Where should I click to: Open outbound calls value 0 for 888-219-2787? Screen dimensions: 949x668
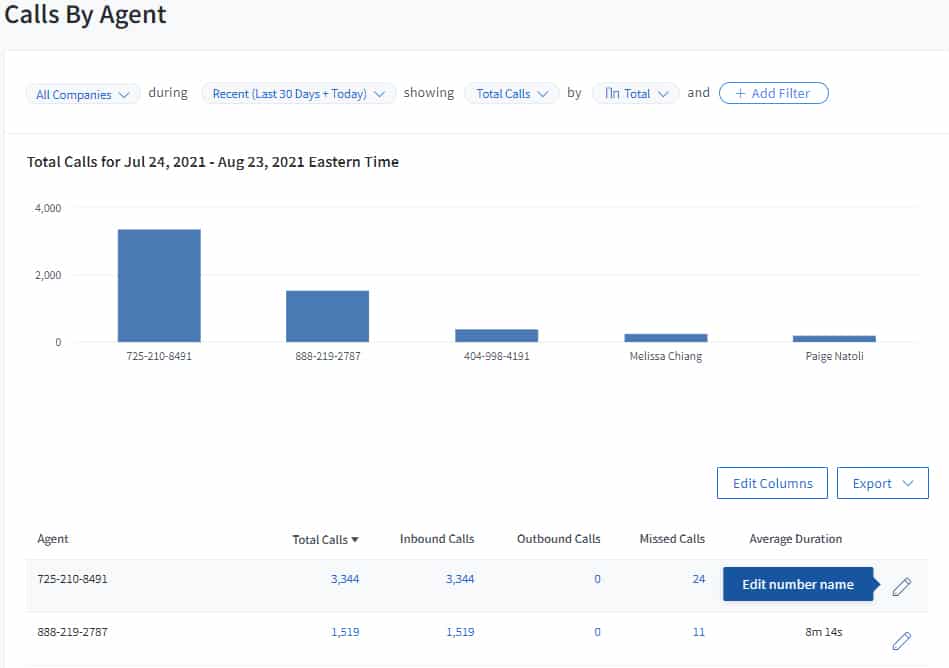click(597, 632)
